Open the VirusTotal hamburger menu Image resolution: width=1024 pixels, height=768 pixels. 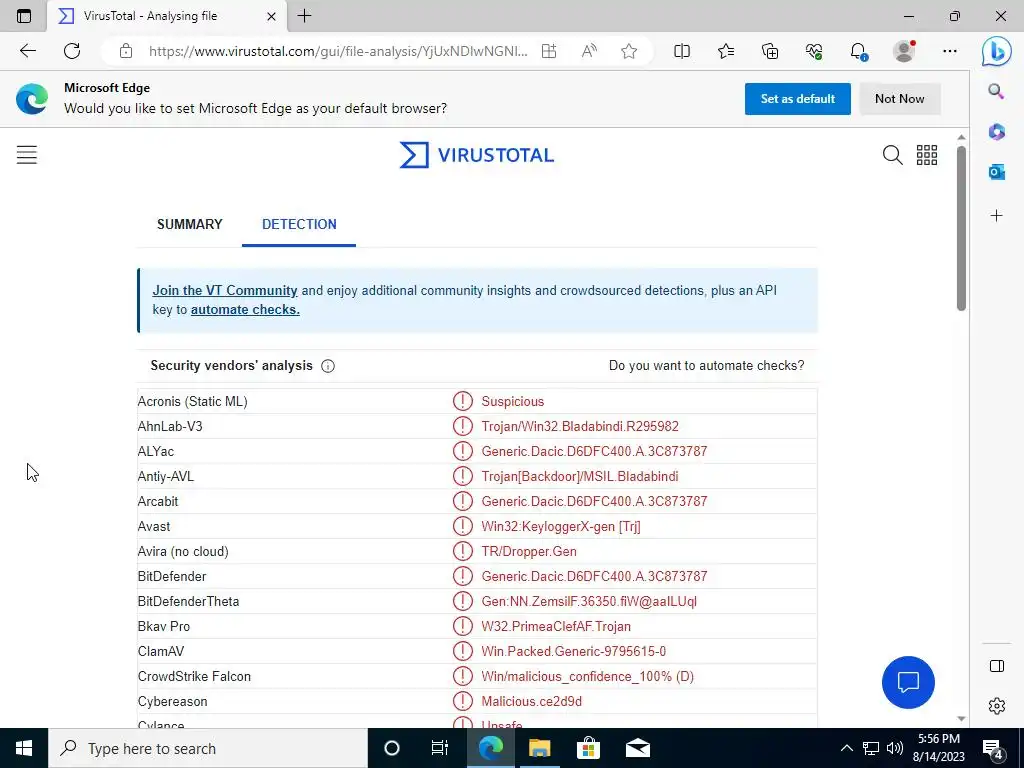(27, 155)
